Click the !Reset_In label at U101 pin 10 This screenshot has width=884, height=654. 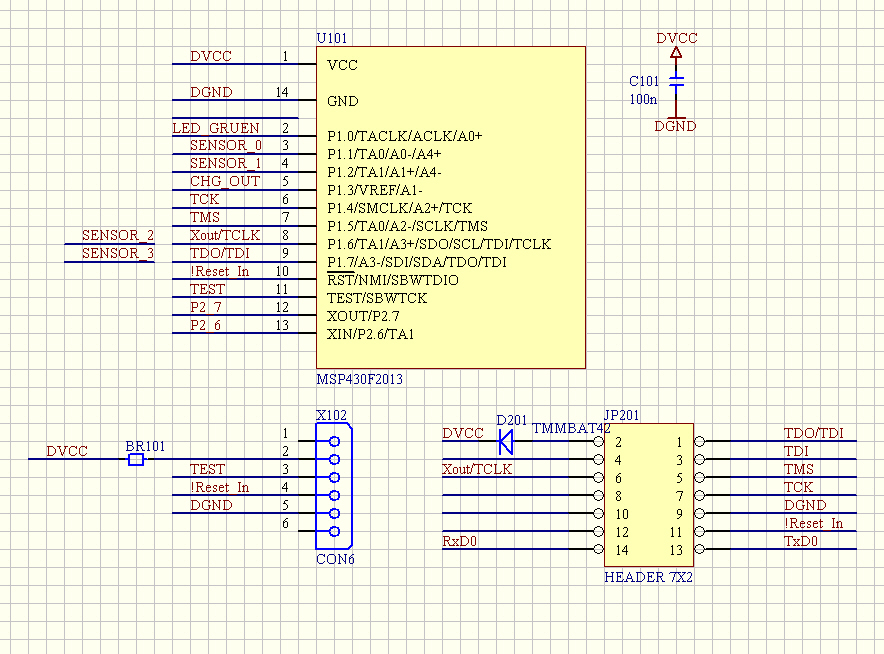(x=219, y=271)
